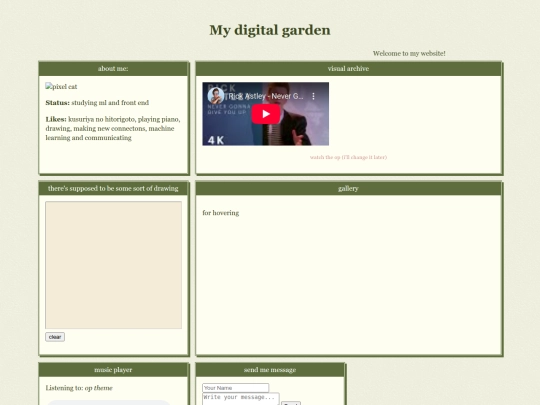Click inside the beige drawing canvas
The width and height of the screenshot is (540, 405).
113,265
